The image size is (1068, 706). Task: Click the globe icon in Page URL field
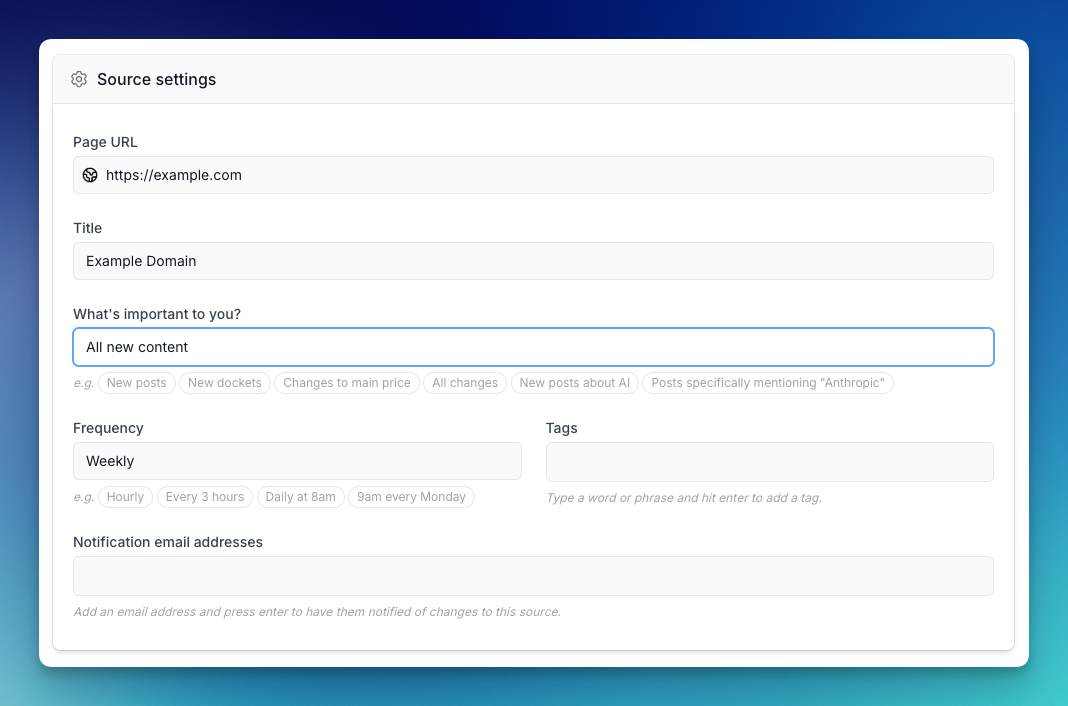pos(90,175)
